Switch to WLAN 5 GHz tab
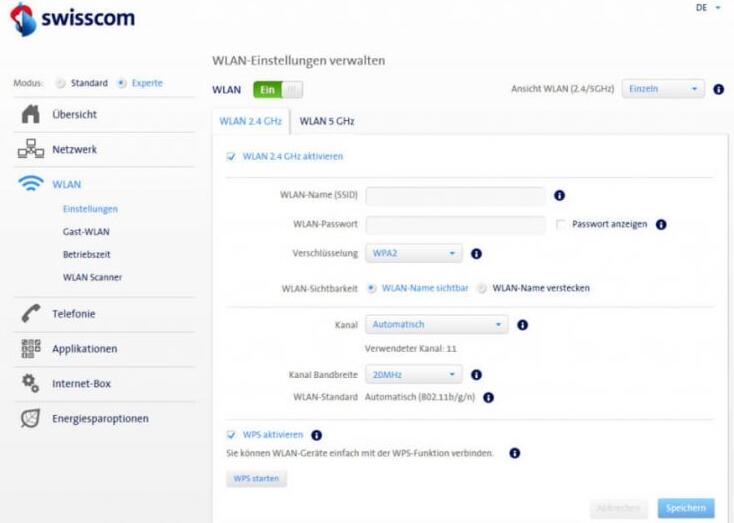 click(327, 121)
